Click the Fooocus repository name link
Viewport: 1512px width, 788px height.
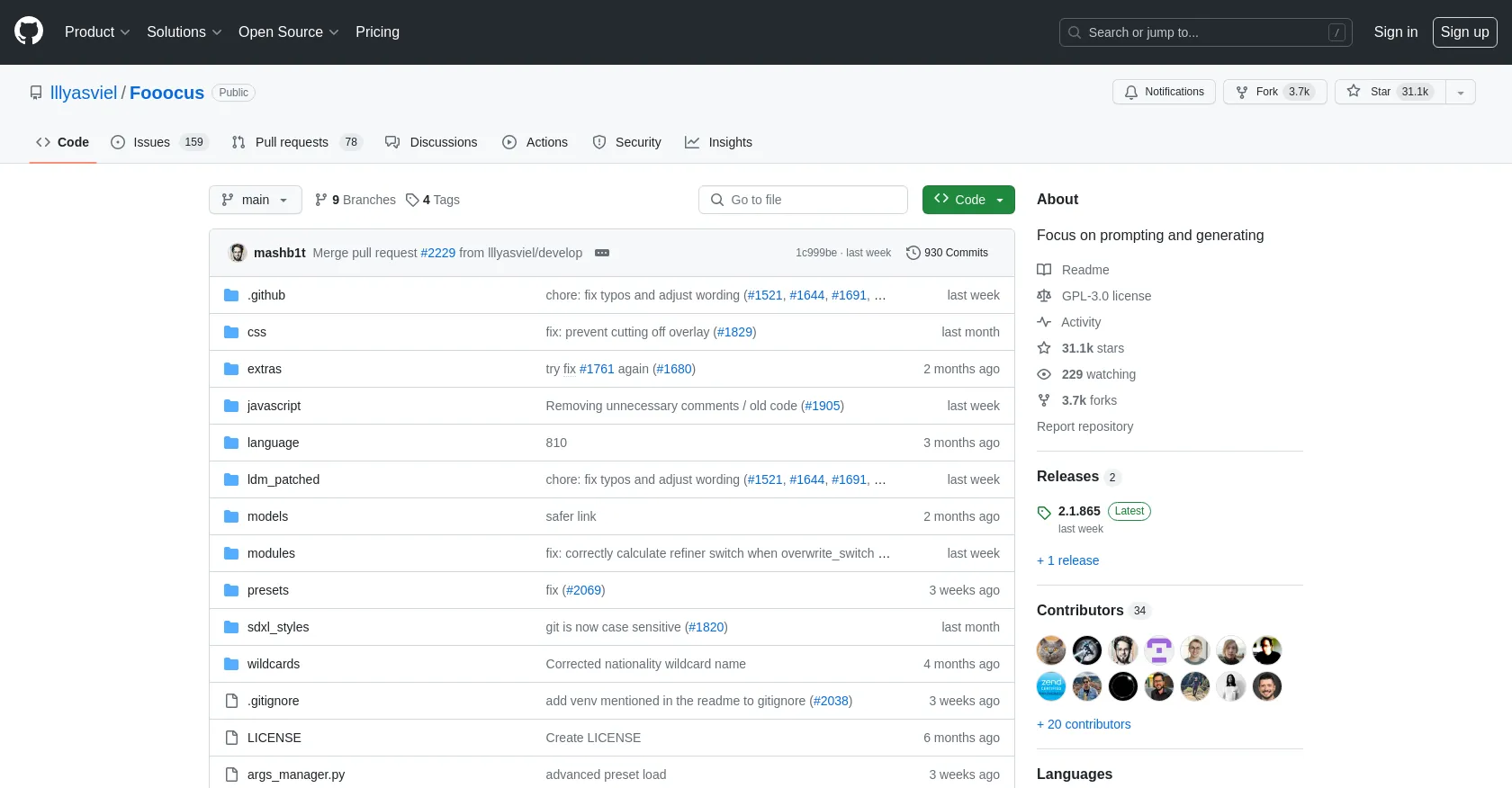(x=167, y=93)
